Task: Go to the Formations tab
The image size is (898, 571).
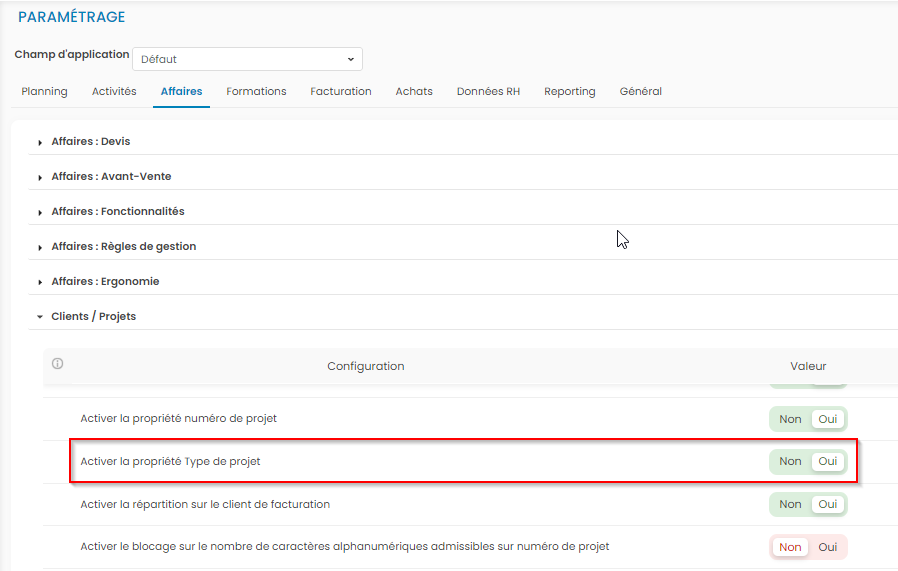Action: pyautogui.click(x=256, y=92)
